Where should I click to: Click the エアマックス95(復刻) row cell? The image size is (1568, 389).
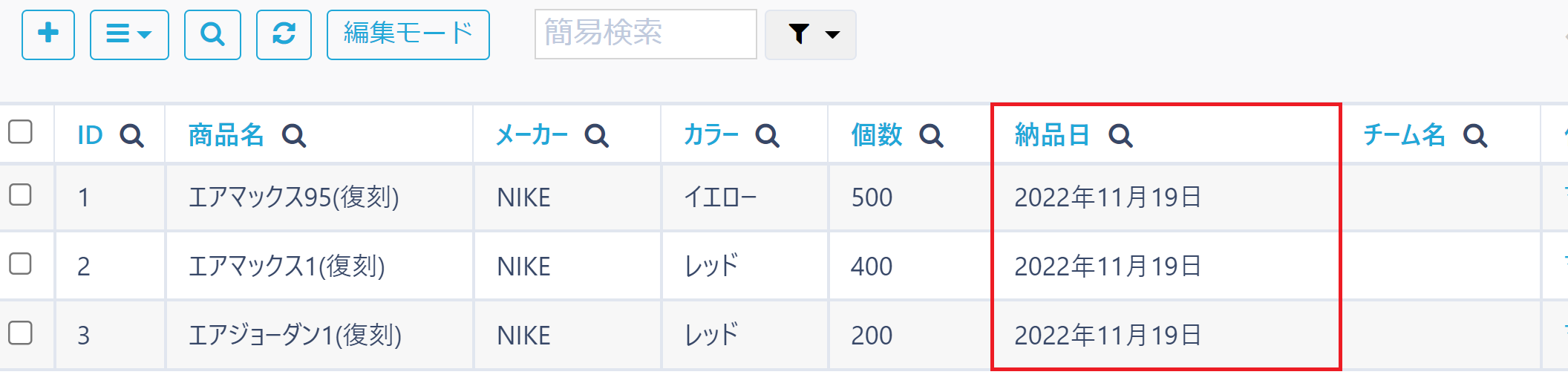[x=294, y=198]
